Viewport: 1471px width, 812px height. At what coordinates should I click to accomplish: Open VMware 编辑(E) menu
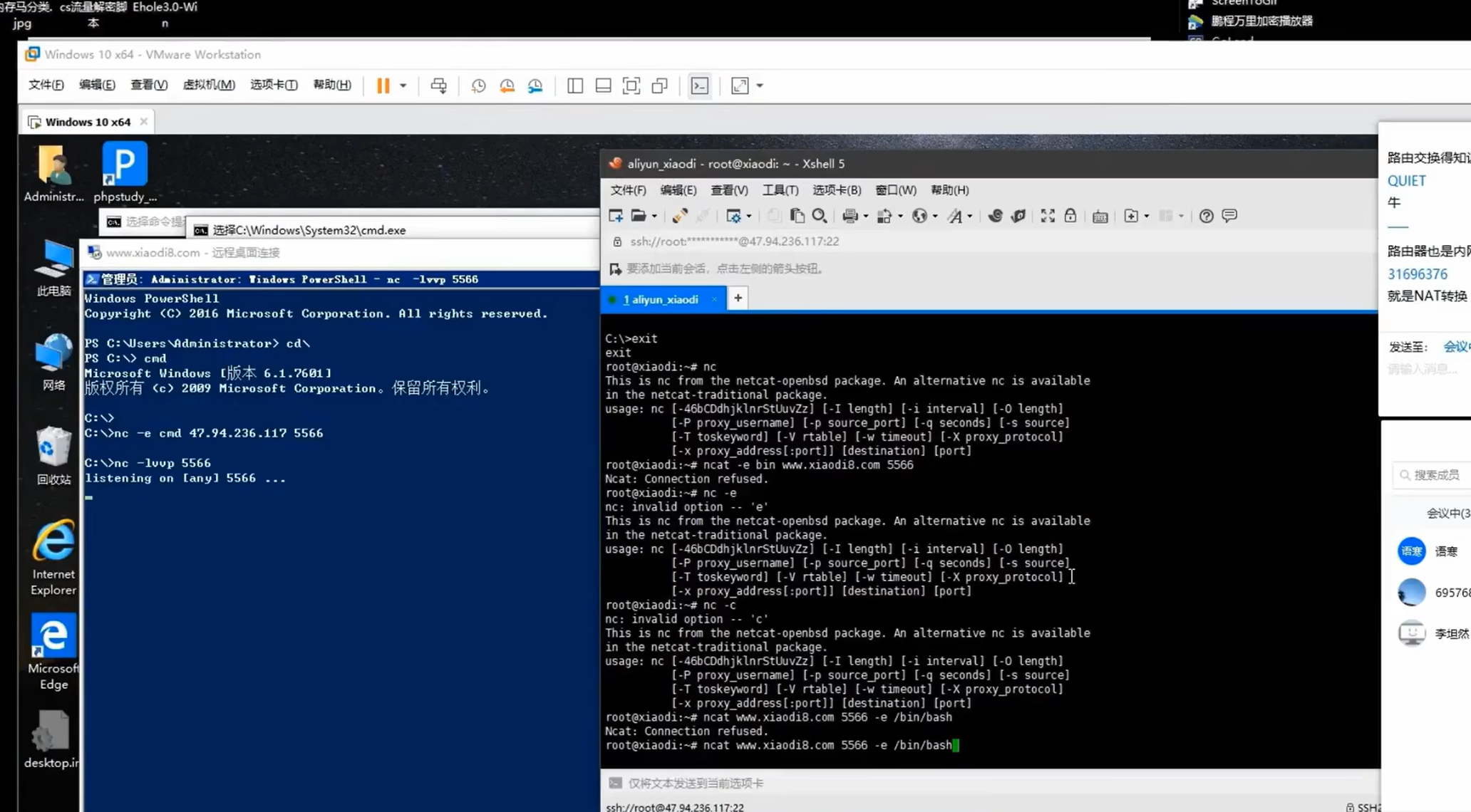[97, 85]
